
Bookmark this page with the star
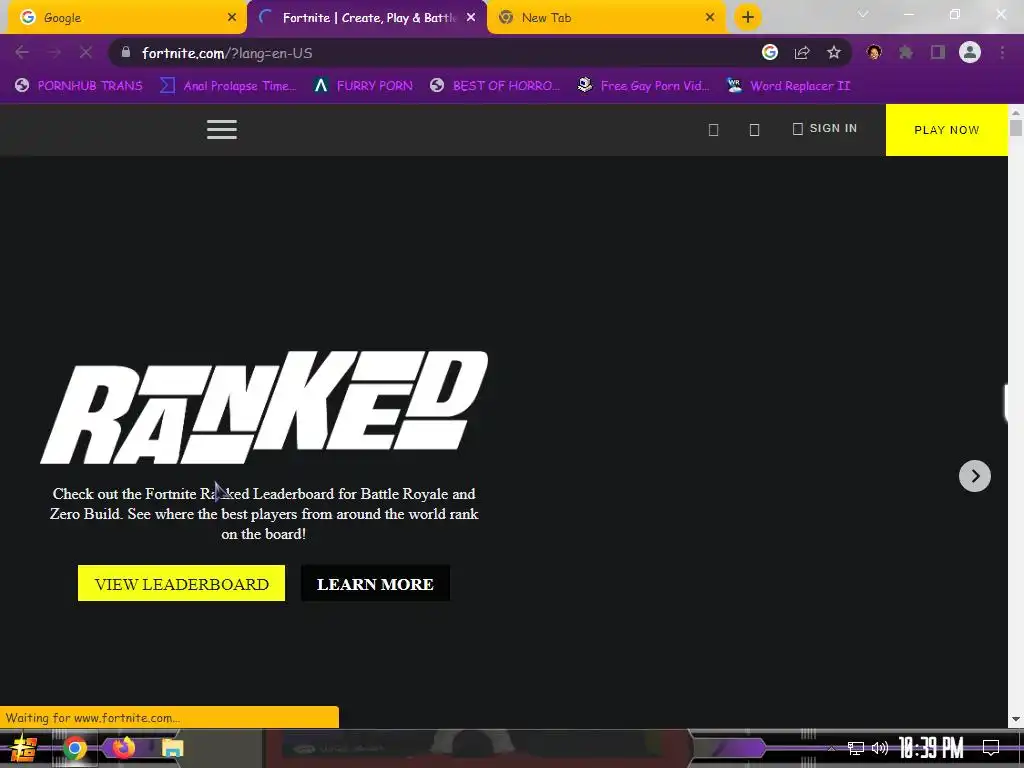tap(834, 53)
